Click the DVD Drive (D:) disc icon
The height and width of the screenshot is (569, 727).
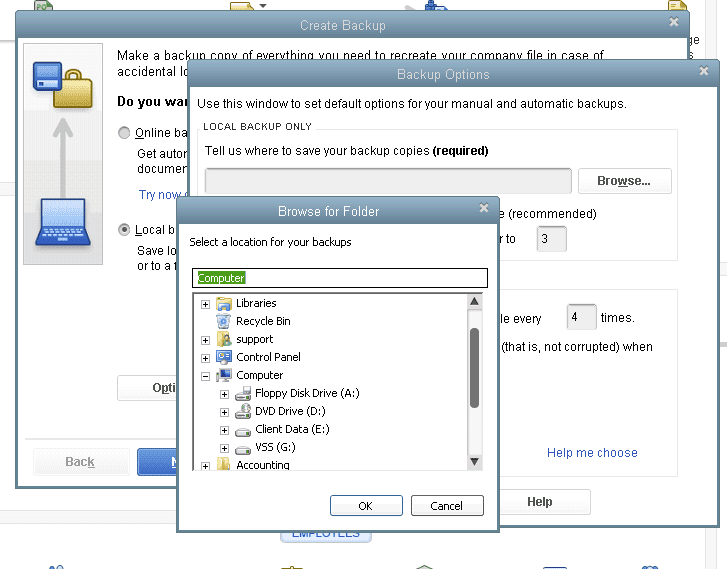(x=243, y=411)
